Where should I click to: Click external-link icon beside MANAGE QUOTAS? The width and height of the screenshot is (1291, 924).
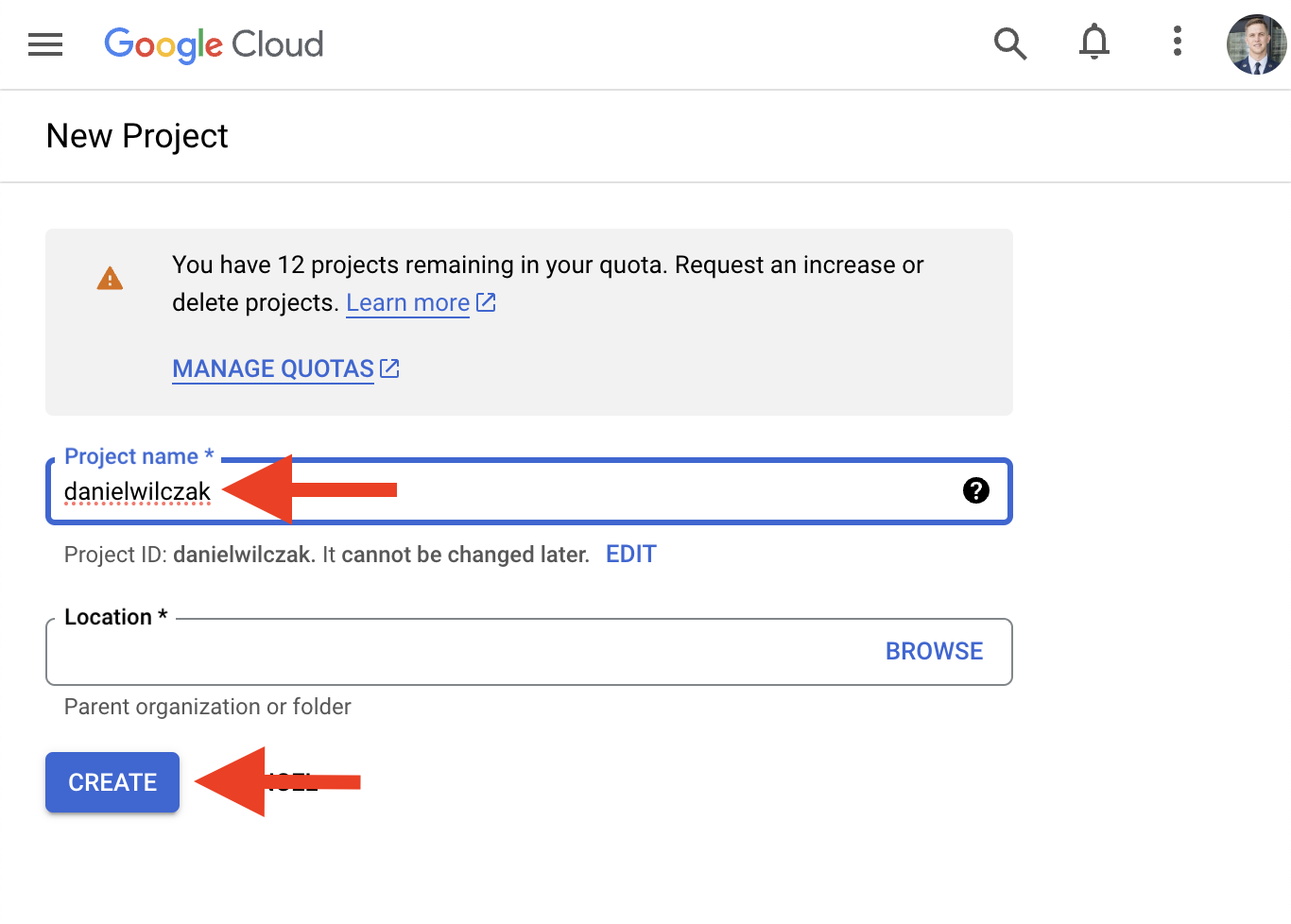[x=389, y=368]
